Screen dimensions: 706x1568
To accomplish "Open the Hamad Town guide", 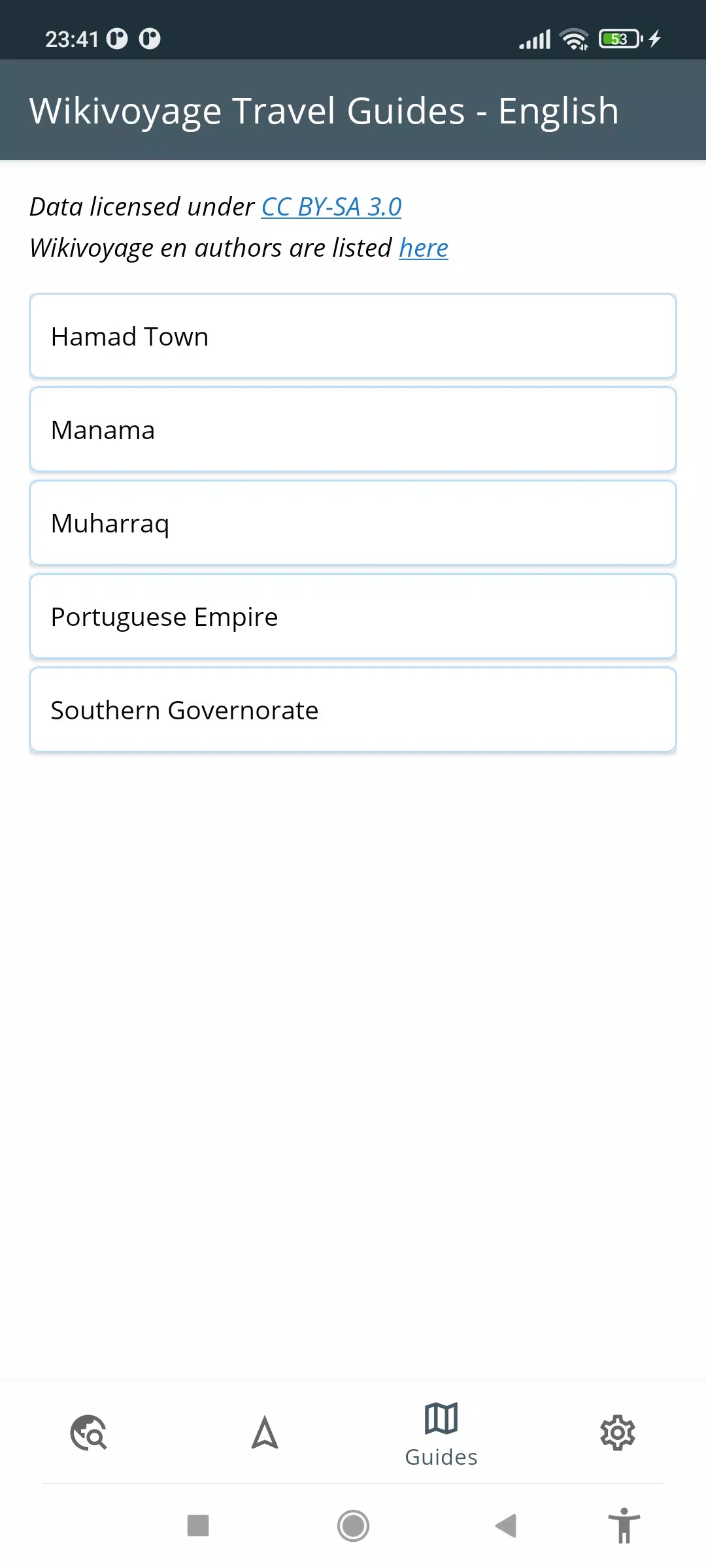I will [x=353, y=336].
